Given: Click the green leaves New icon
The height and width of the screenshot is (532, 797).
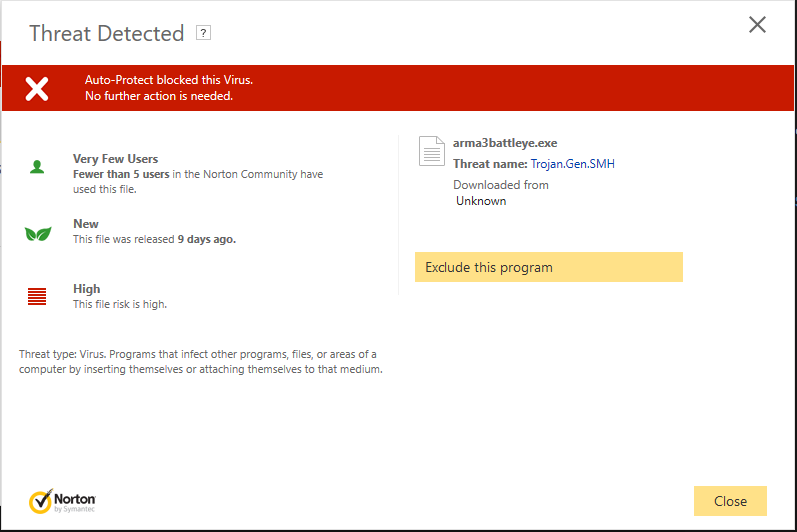Looking at the screenshot, I should click(x=38, y=234).
